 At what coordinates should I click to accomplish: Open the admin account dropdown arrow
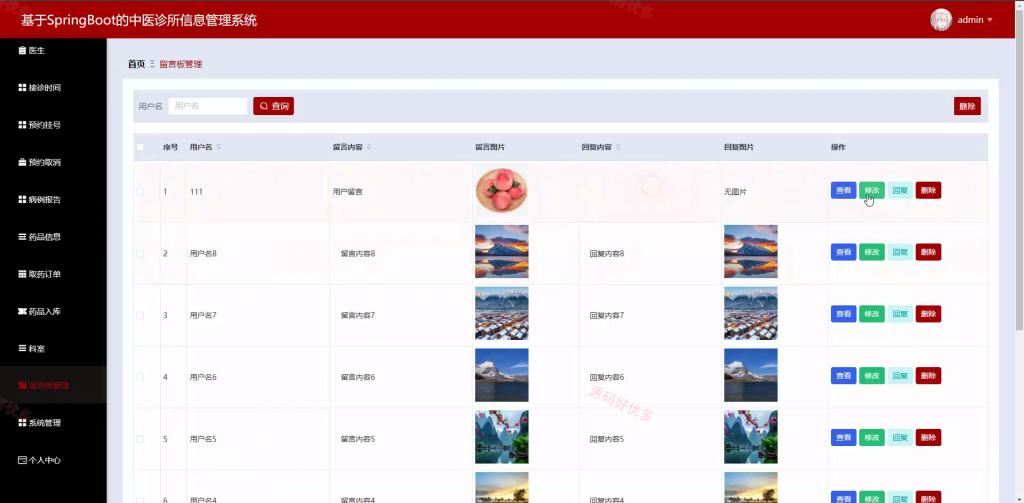[x=989, y=20]
